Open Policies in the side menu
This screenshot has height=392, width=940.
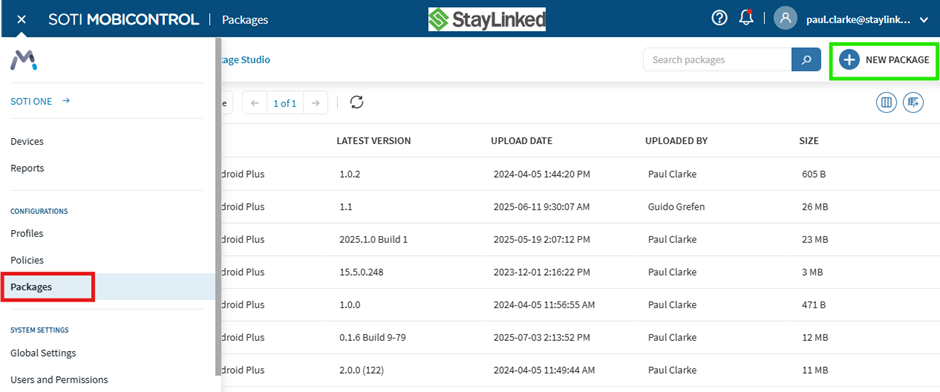click(x=27, y=260)
